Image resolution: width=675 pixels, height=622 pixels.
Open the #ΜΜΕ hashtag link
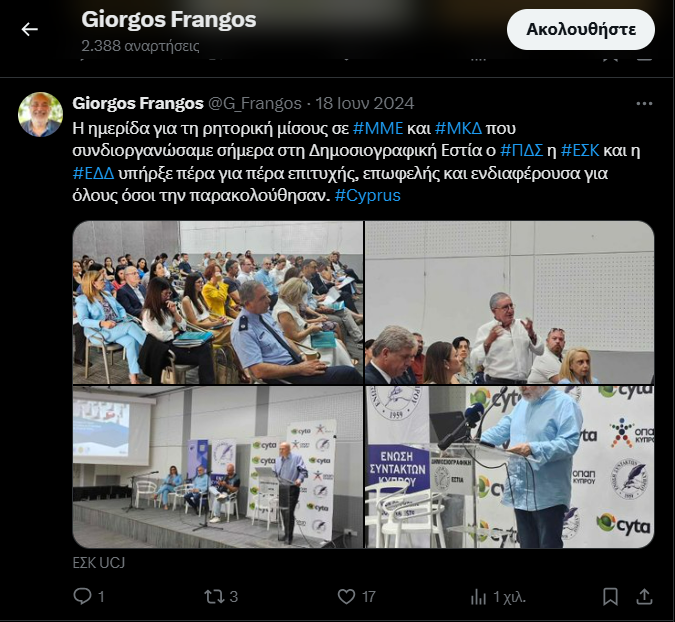pos(378,128)
